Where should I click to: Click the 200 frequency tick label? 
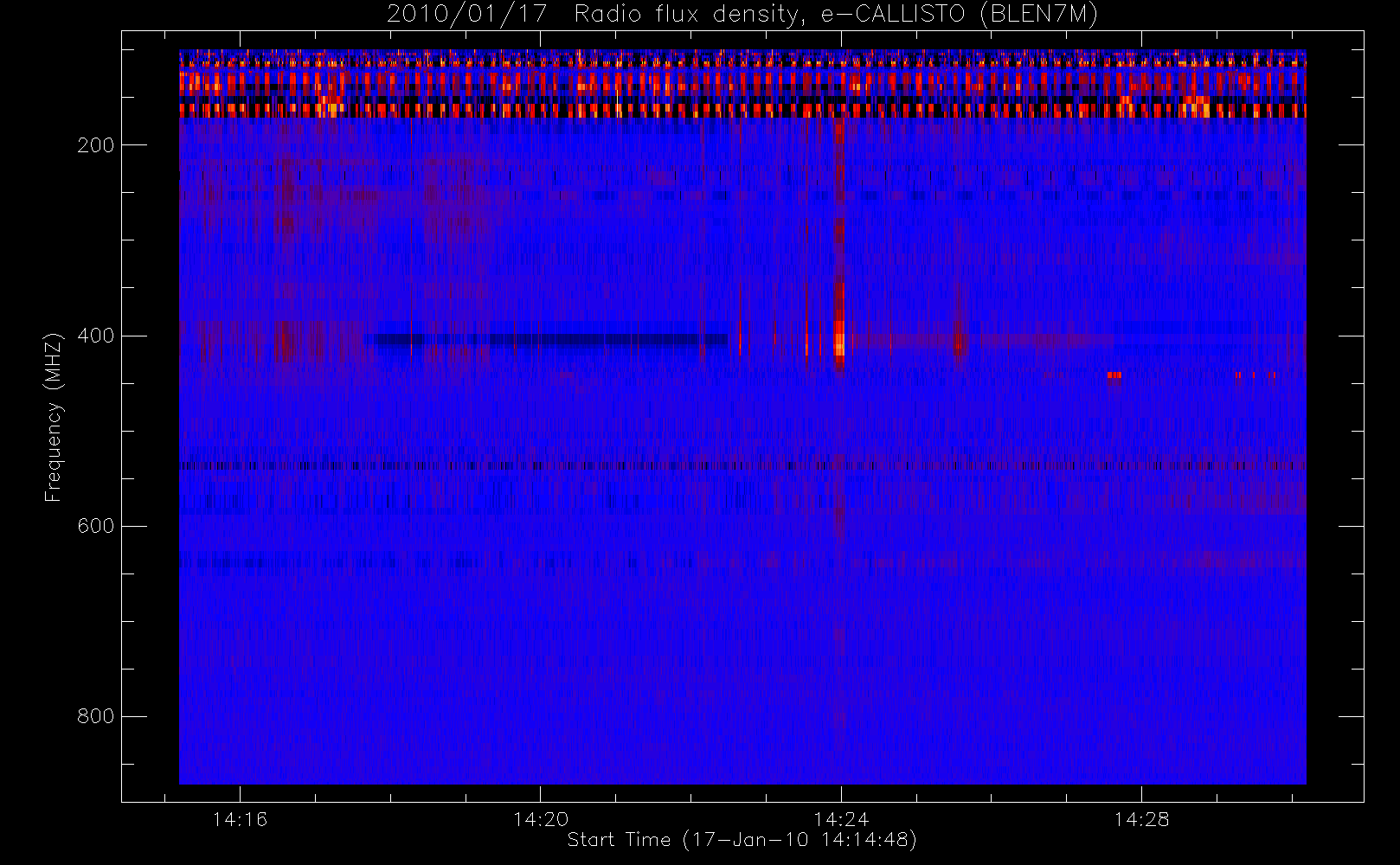pyautogui.click(x=95, y=145)
